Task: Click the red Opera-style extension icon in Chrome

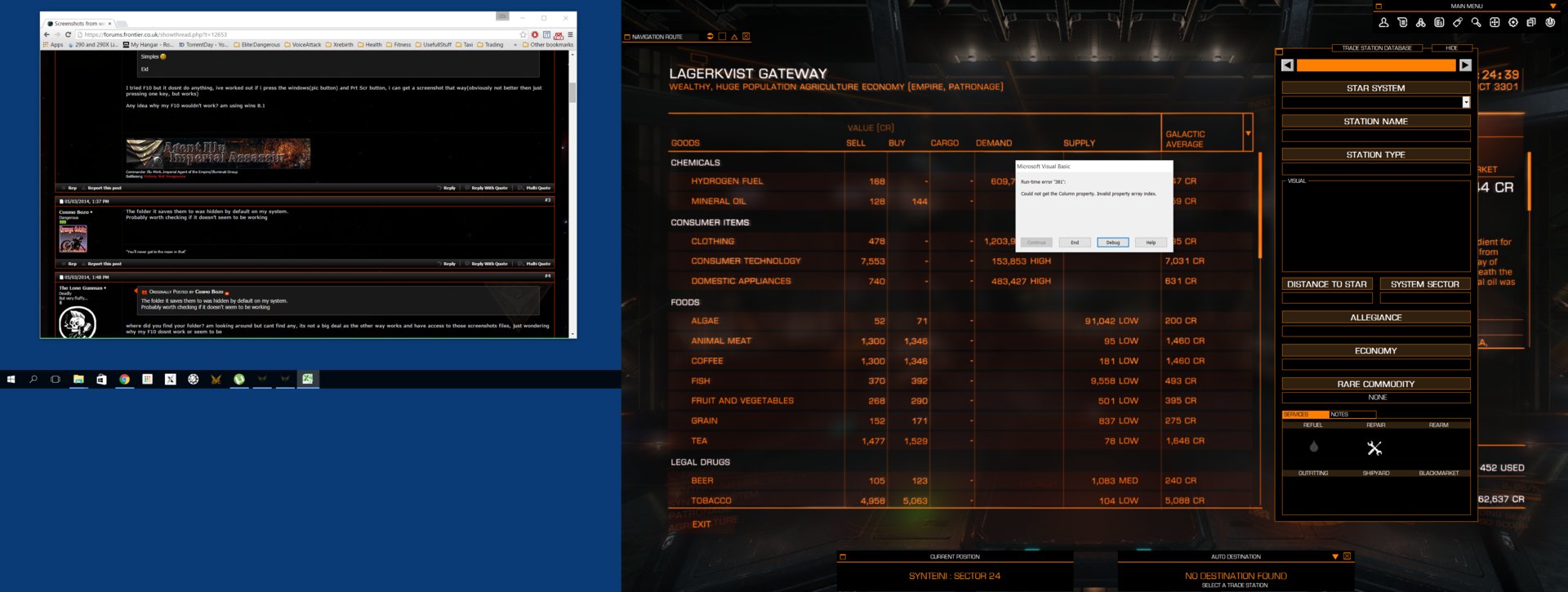Action: click(x=535, y=34)
